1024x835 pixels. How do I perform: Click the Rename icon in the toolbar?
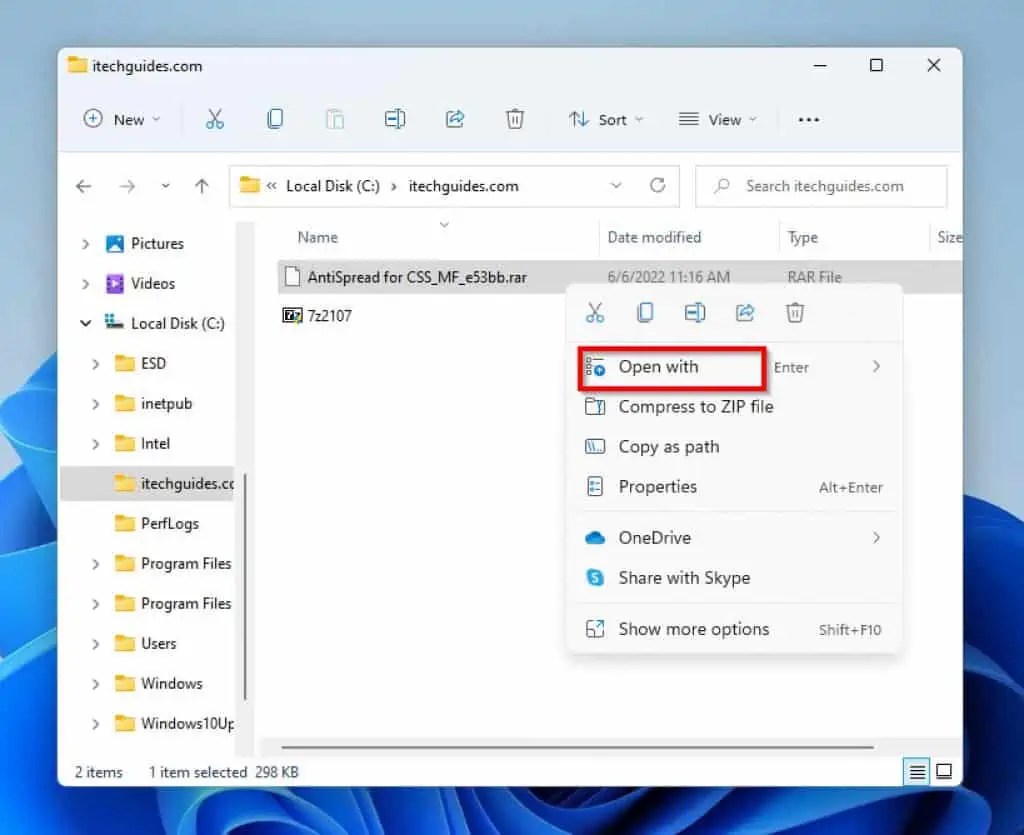[394, 119]
